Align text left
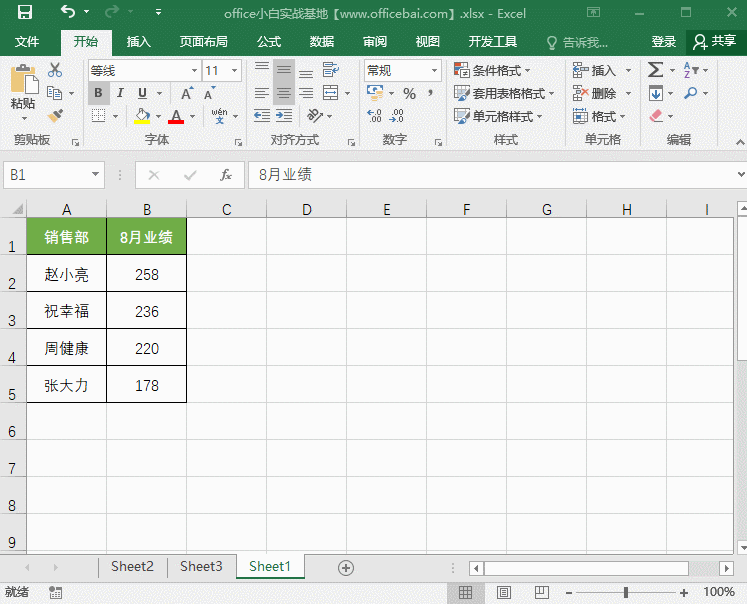Viewport: 747px width, 604px height. 262,93
